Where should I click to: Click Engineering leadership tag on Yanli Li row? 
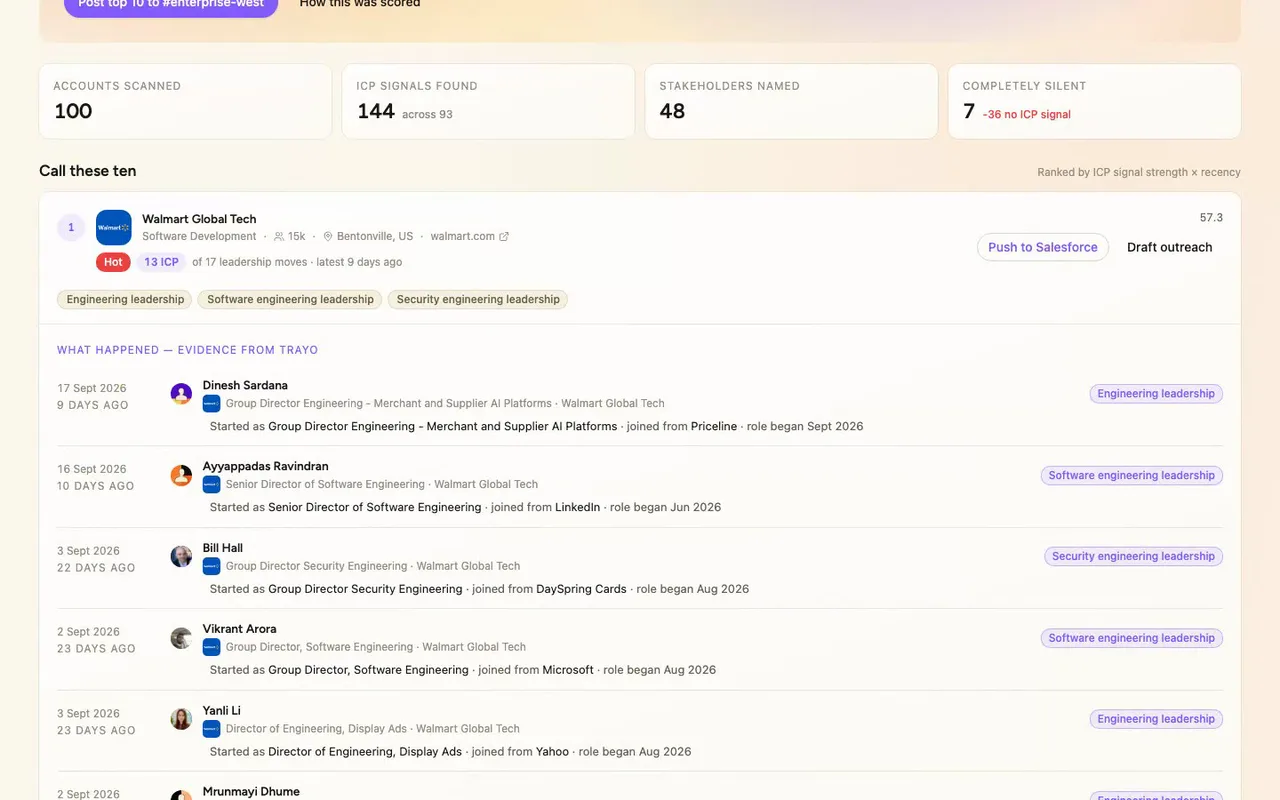(1156, 719)
